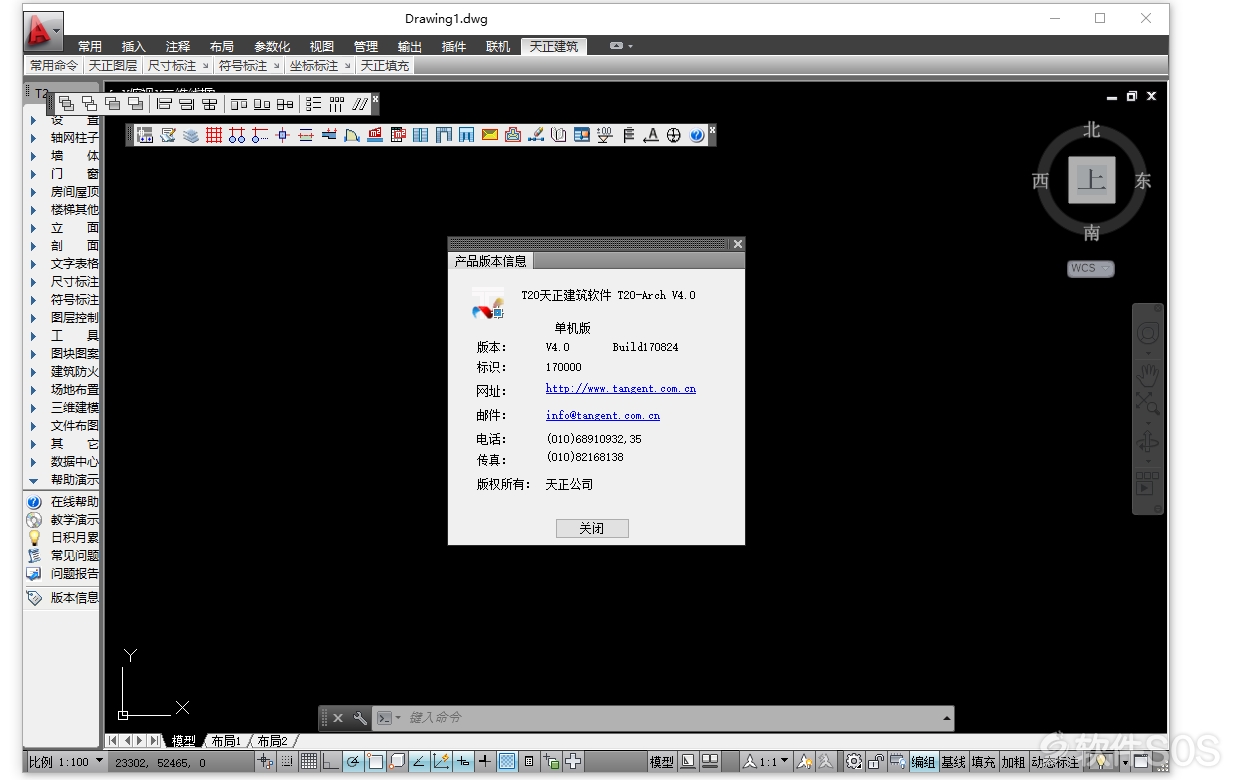Open the 常用 ribbon tab
1238x780 pixels.
tap(90, 47)
